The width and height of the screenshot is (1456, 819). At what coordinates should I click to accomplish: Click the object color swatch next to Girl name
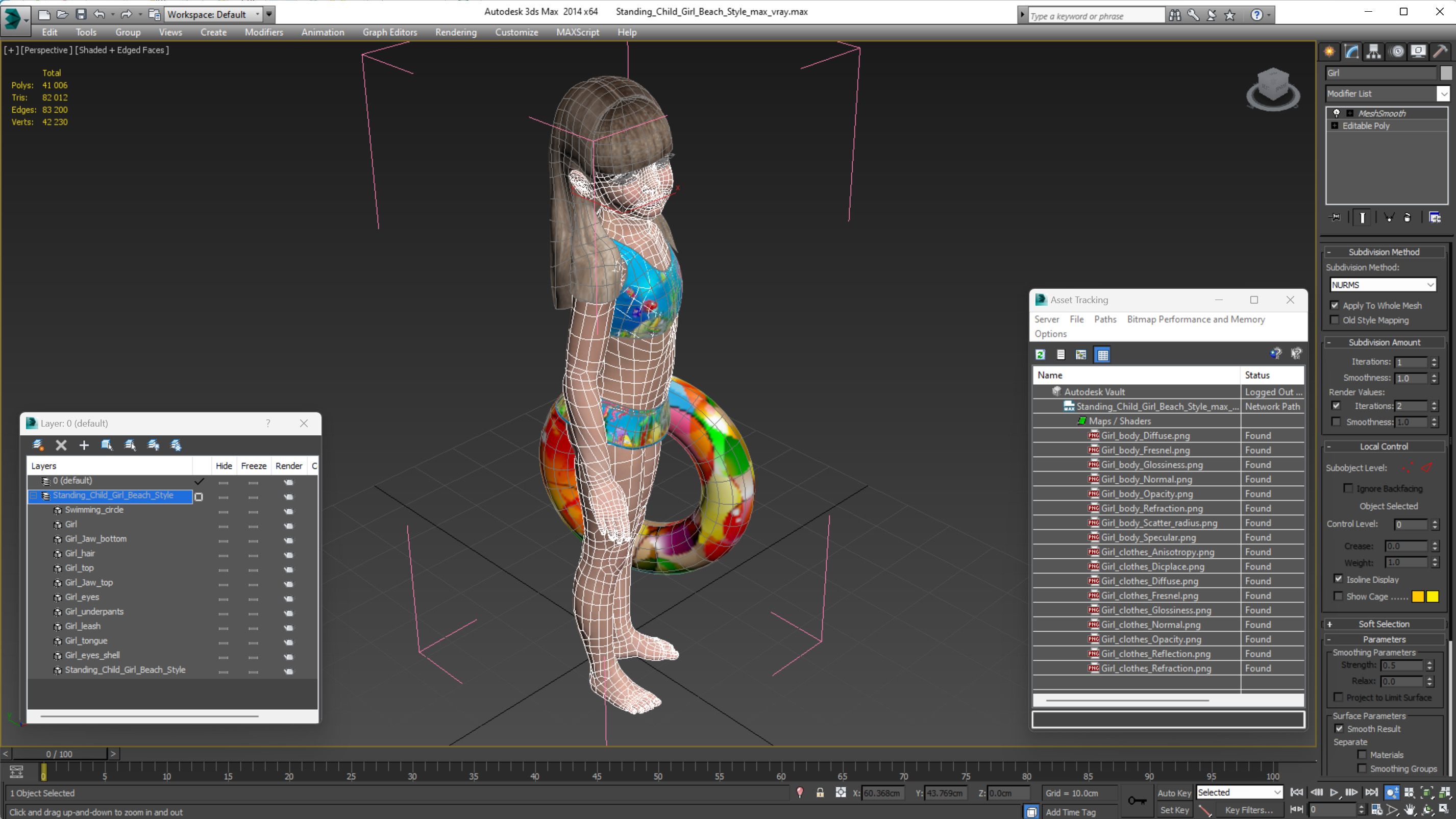[1445, 72]
